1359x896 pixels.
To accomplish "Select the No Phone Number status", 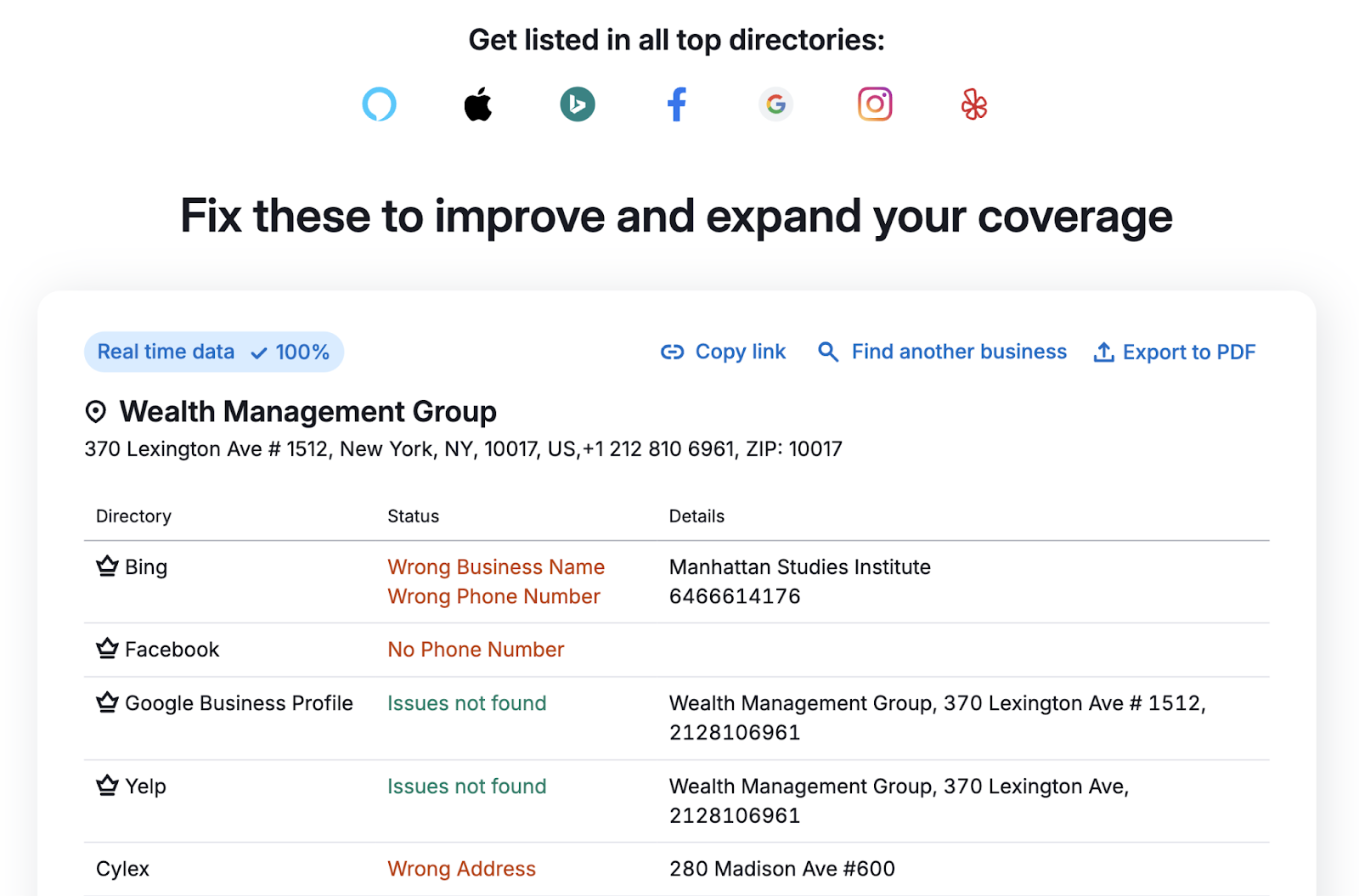I will pyautogui.click(x=476, y=650).
